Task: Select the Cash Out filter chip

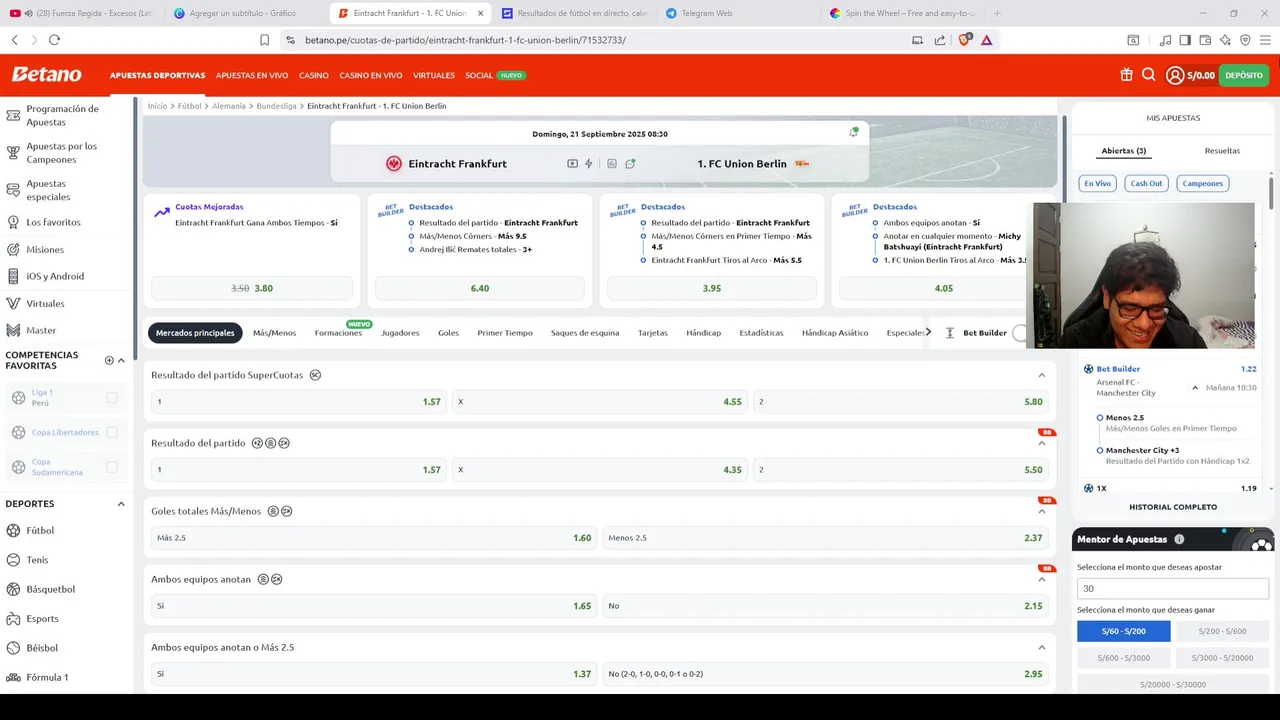Action: coord(1146,183)
